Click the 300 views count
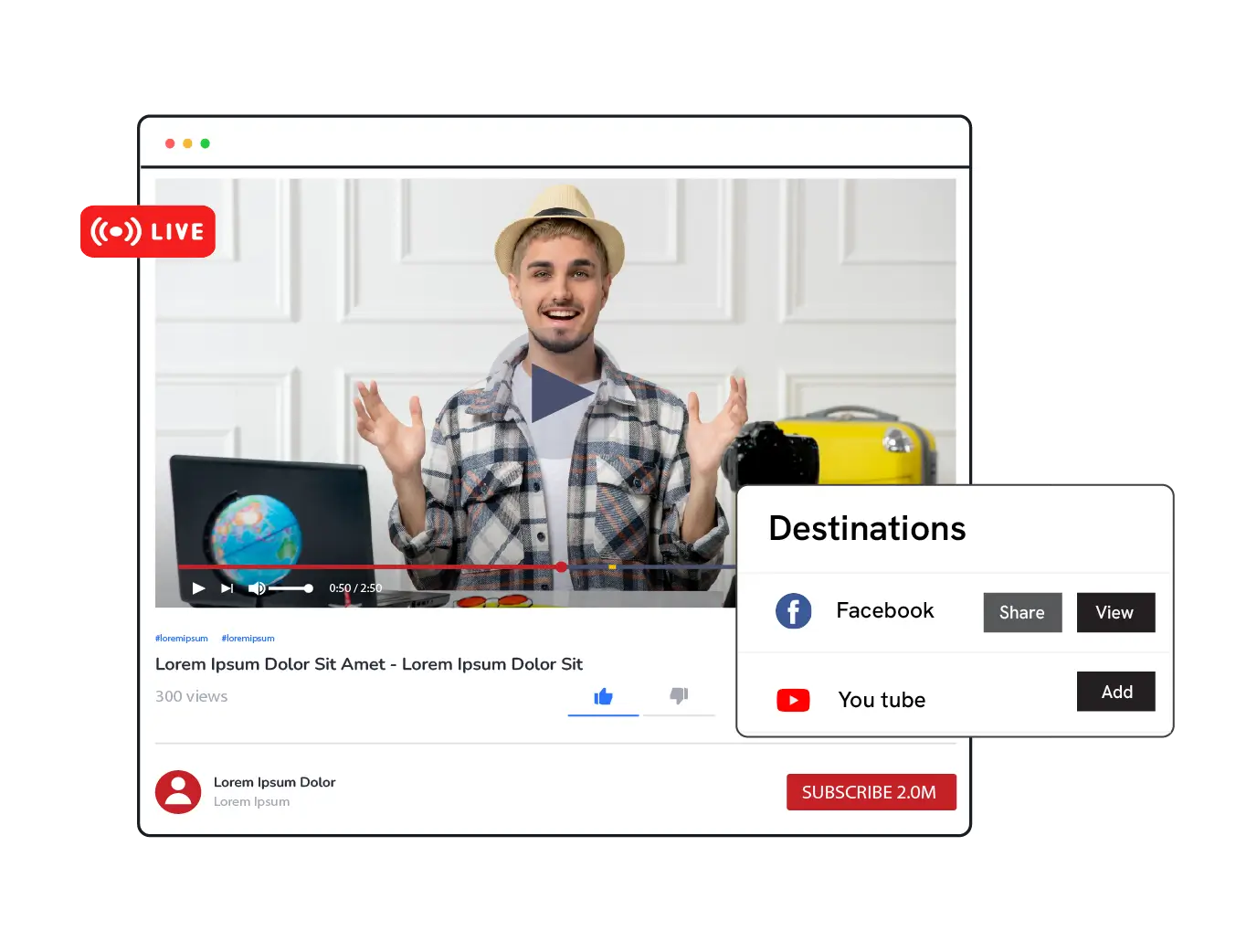1257x952 pixels. (191, 696)
